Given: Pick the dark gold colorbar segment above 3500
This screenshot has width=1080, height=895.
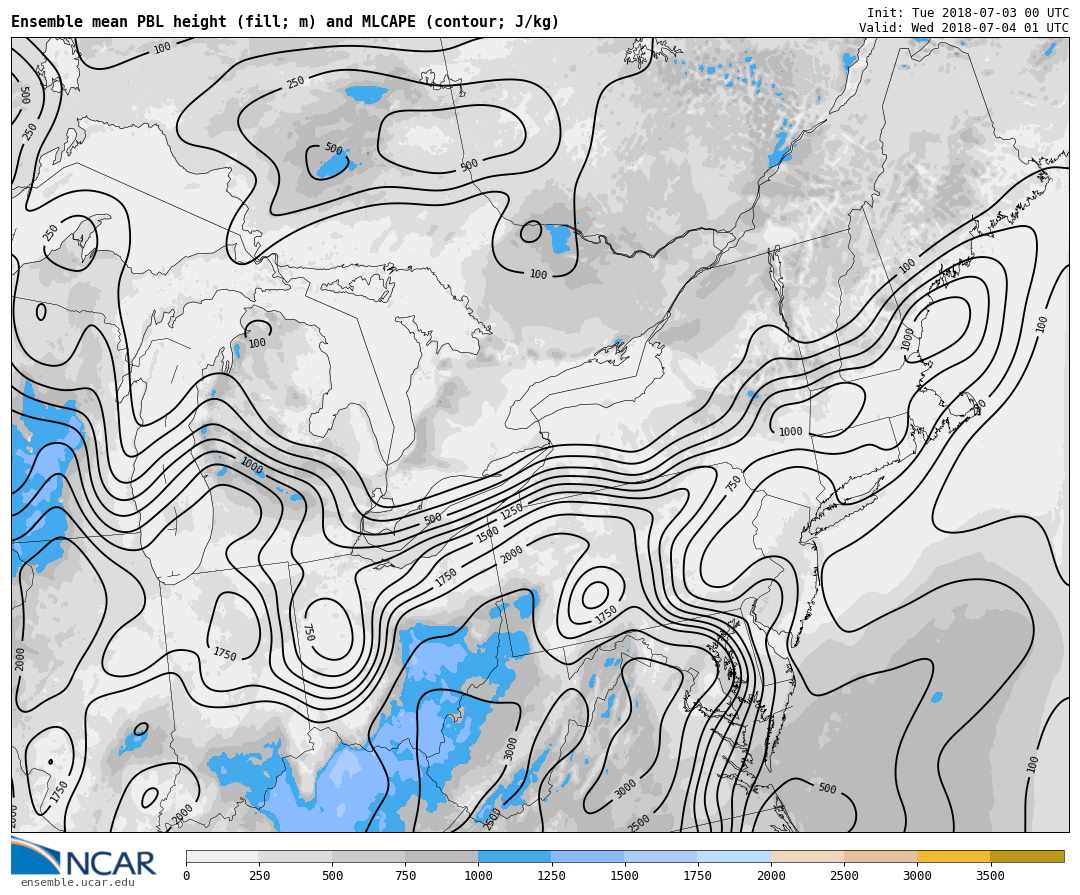Looking at the screenshot, I should point(1027,856).
